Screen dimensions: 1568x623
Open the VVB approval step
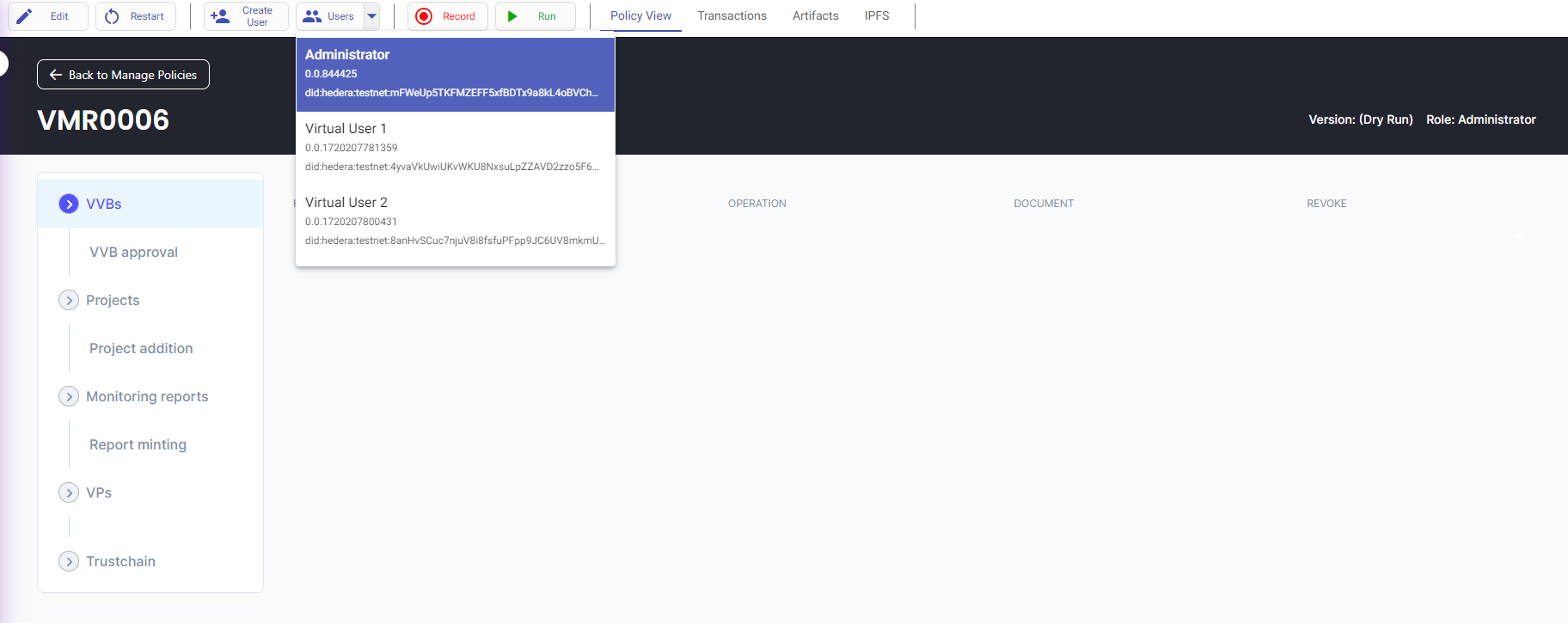pyautogui.click(x=133, y=252)
